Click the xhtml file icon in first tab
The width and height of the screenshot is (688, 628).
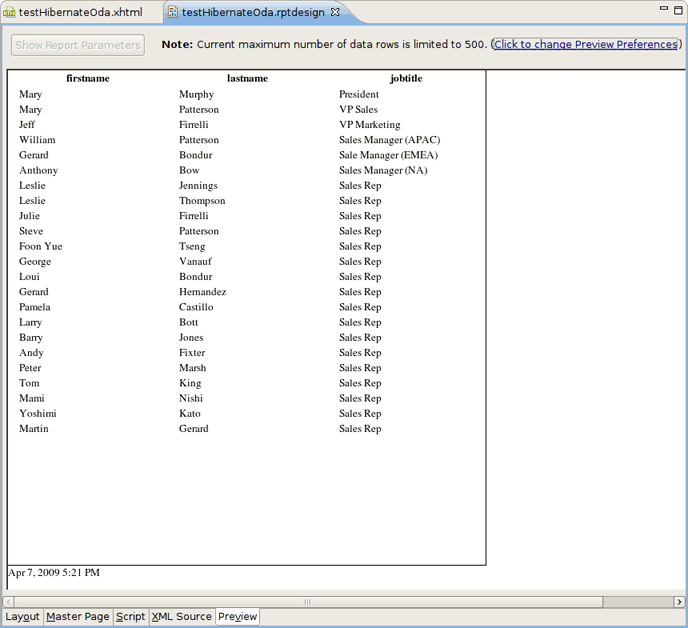(9, 12)
